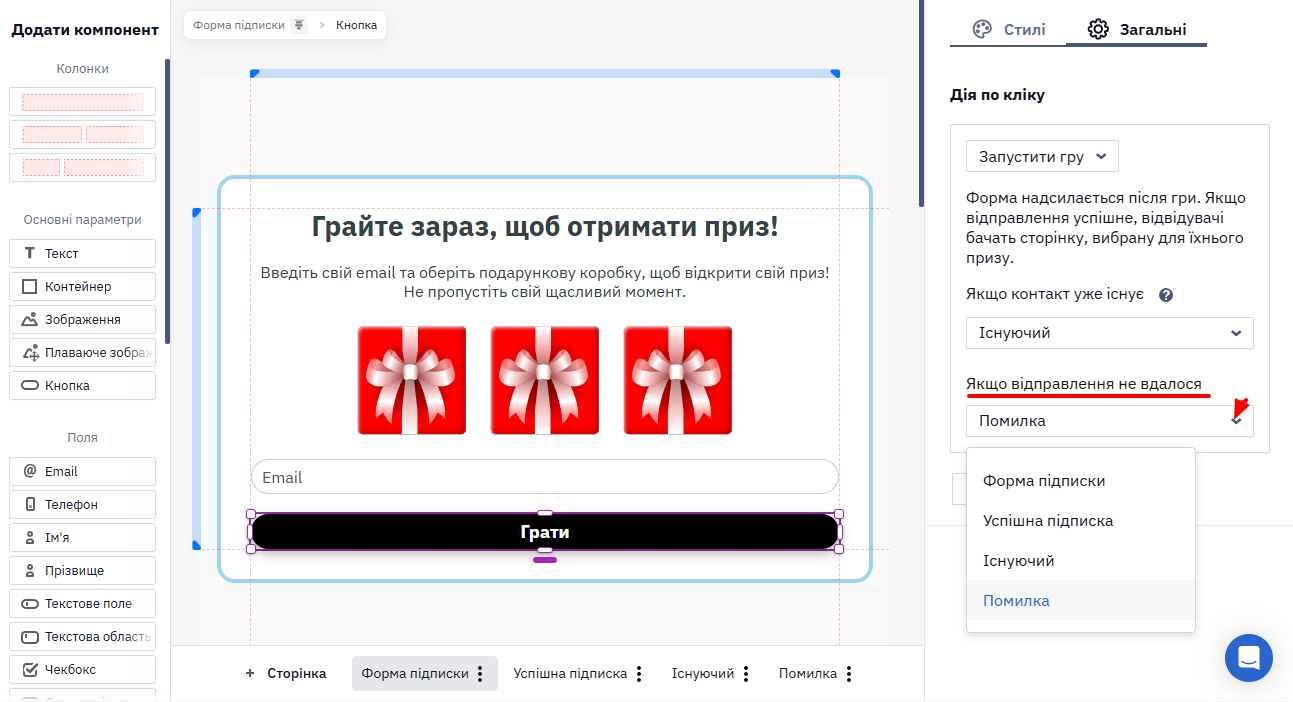The height and width of the screenshot is (702, 1293).
Task: Choose Форма підписки from dropdown list
Action: [1081, 481]
